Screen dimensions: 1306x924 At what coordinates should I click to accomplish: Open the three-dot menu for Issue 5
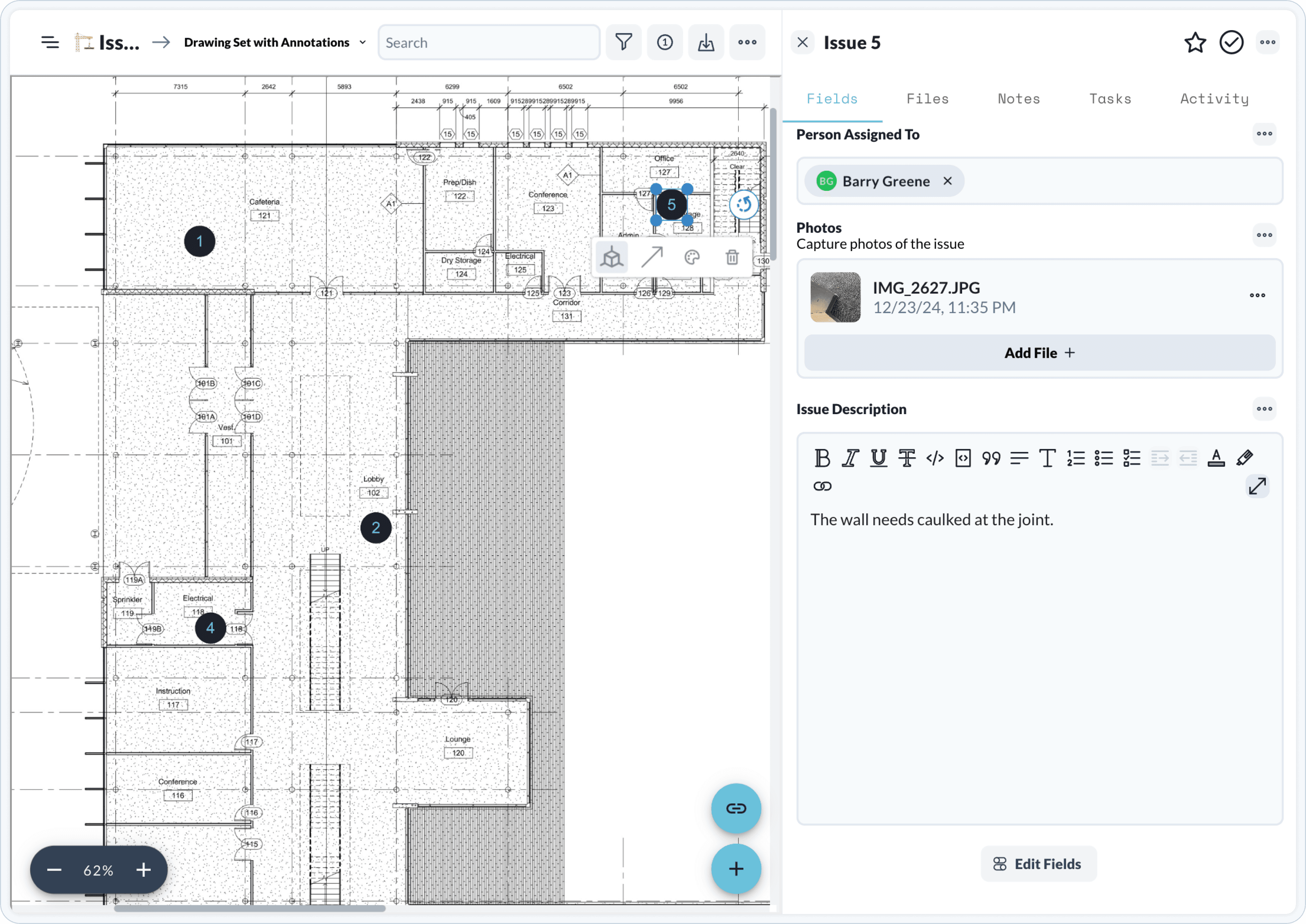[1268, 42]
